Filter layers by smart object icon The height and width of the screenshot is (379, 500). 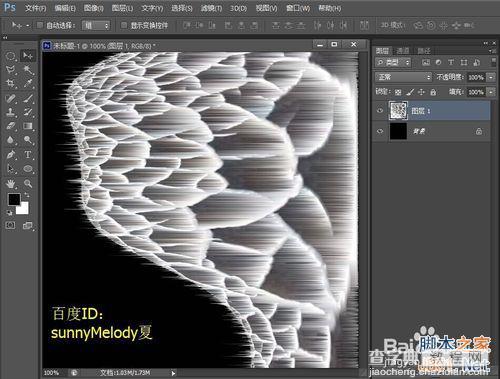[477, 62]
